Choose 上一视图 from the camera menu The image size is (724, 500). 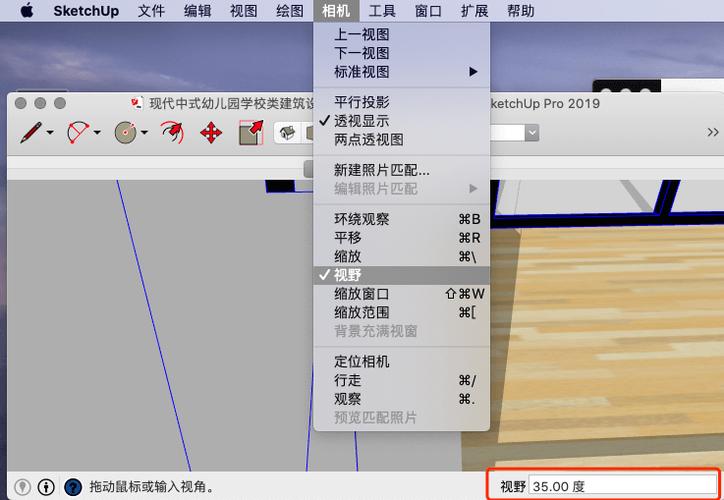(x=401, y=35)
